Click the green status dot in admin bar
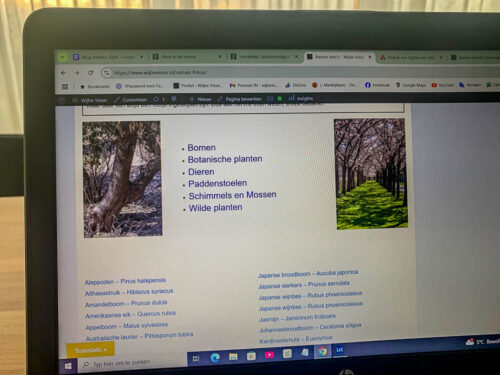This screenshot has width=500, height=375. 280,99
